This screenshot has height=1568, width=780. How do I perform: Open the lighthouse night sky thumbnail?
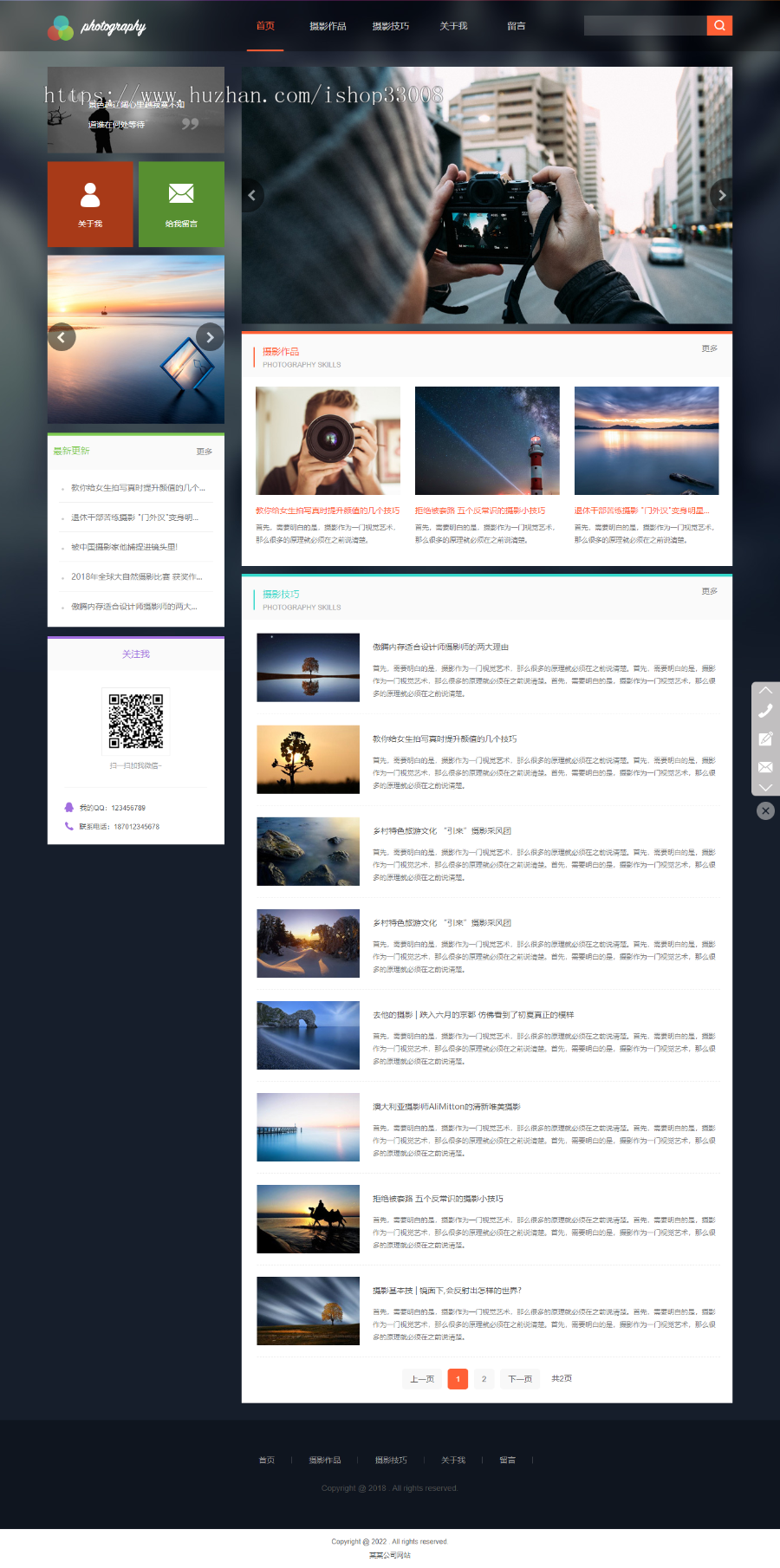(x=487, y=440)
